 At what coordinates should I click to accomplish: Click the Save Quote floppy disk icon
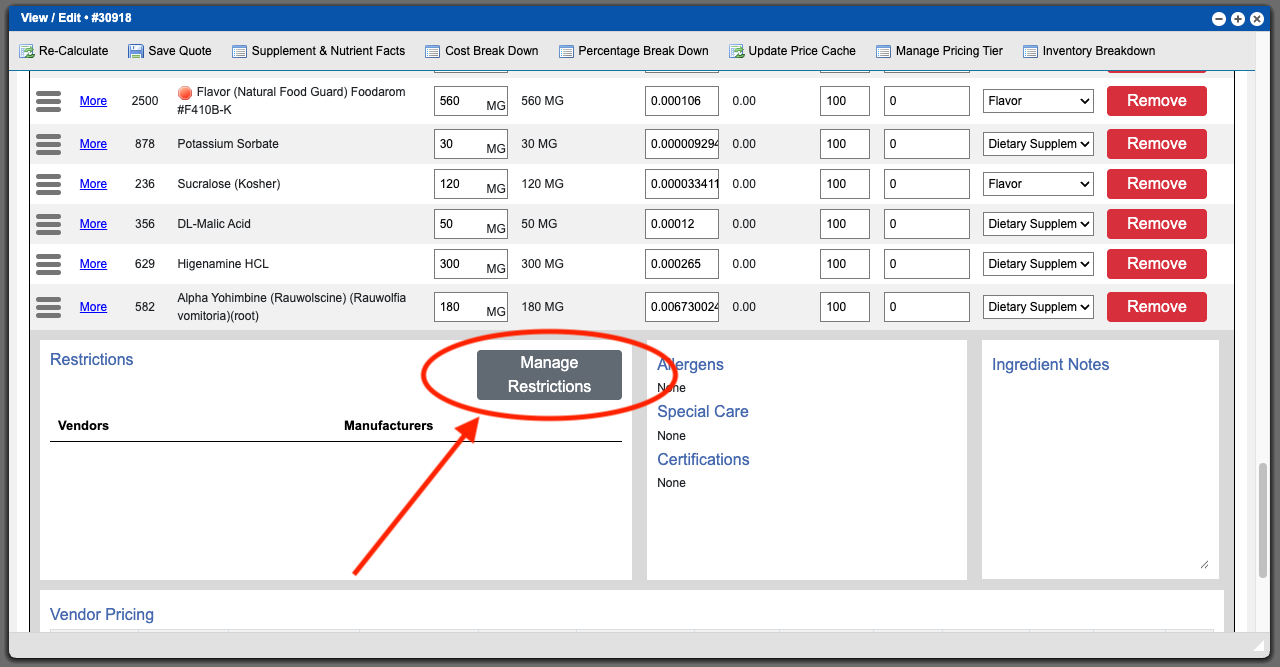click(x=136, y=51)
